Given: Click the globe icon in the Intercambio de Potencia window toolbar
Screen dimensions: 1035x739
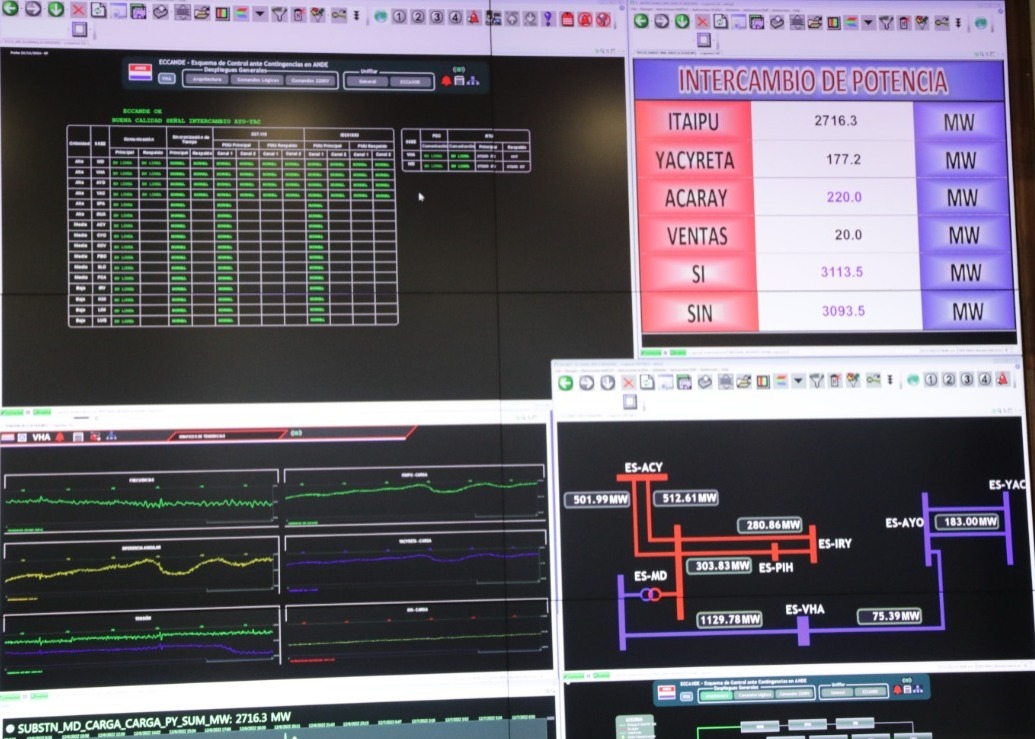Looking at the screenshot, I should point(981,24).
